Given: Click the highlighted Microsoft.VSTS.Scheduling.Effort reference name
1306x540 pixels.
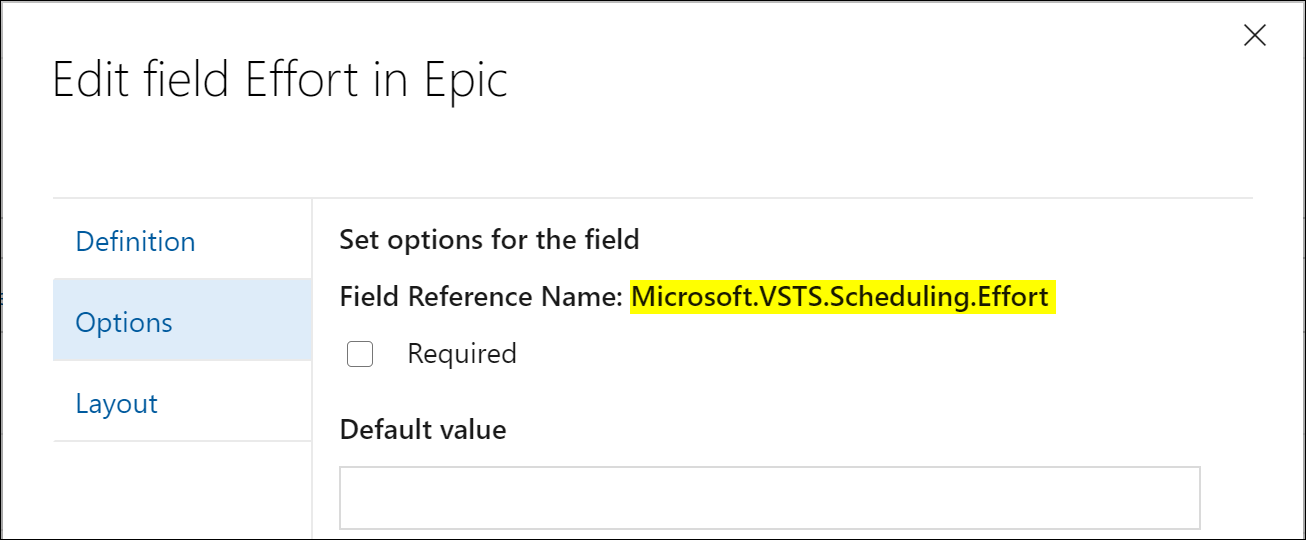Looking at the screenshot, I should tap(842, 297).
